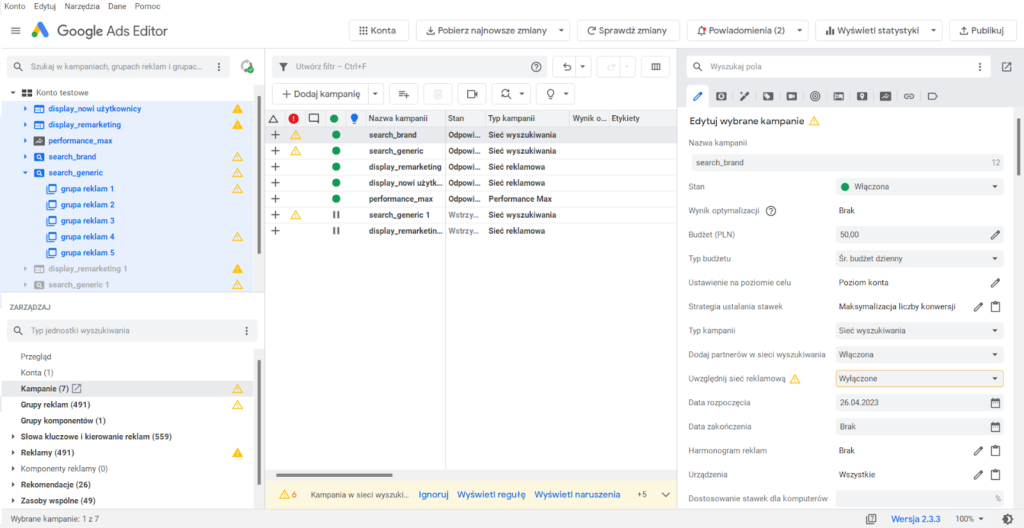
Task: Switch to the budget money tab icon
Action: 721,96
